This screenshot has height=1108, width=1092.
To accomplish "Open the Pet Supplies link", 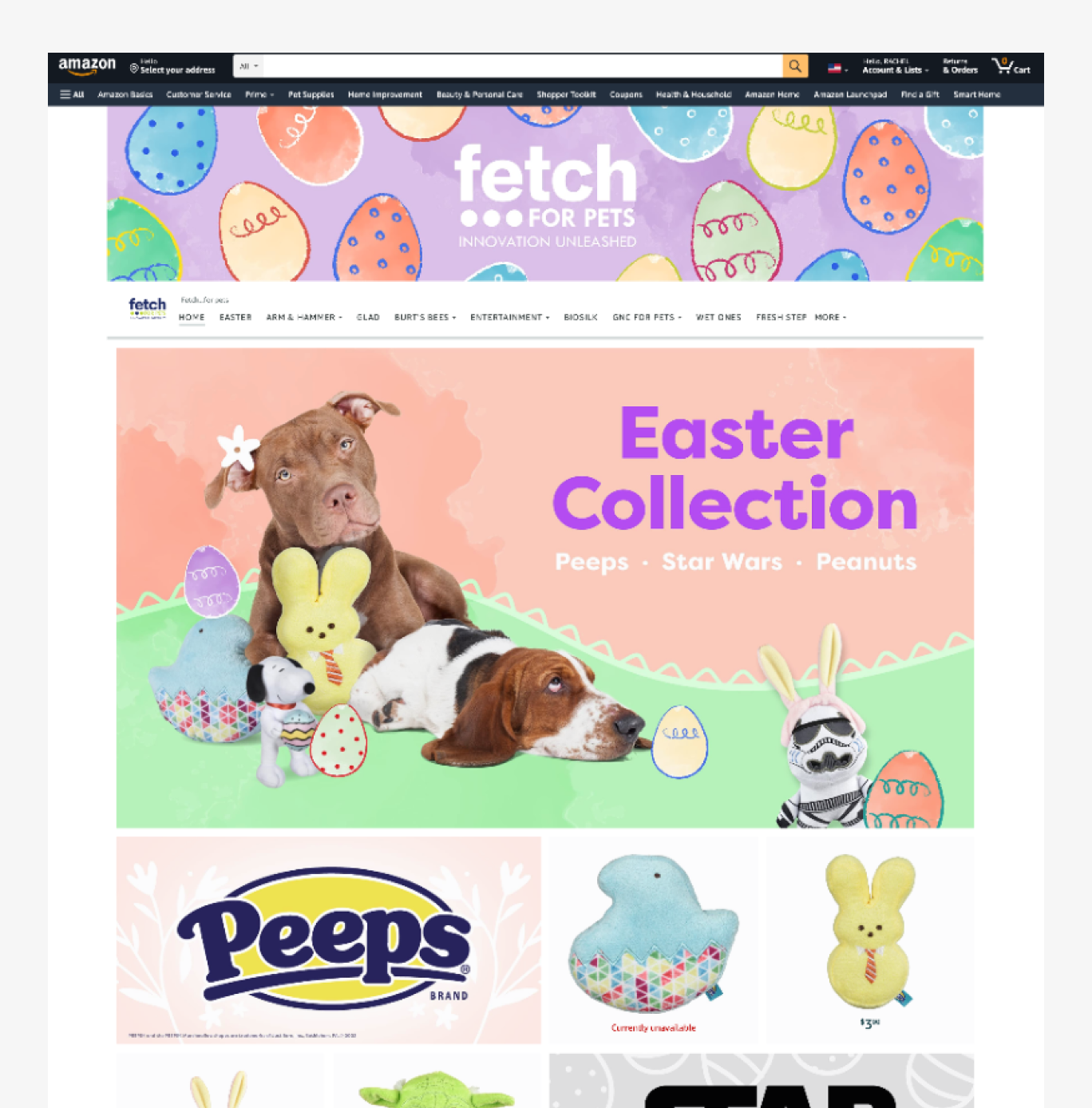I will 311,94.
